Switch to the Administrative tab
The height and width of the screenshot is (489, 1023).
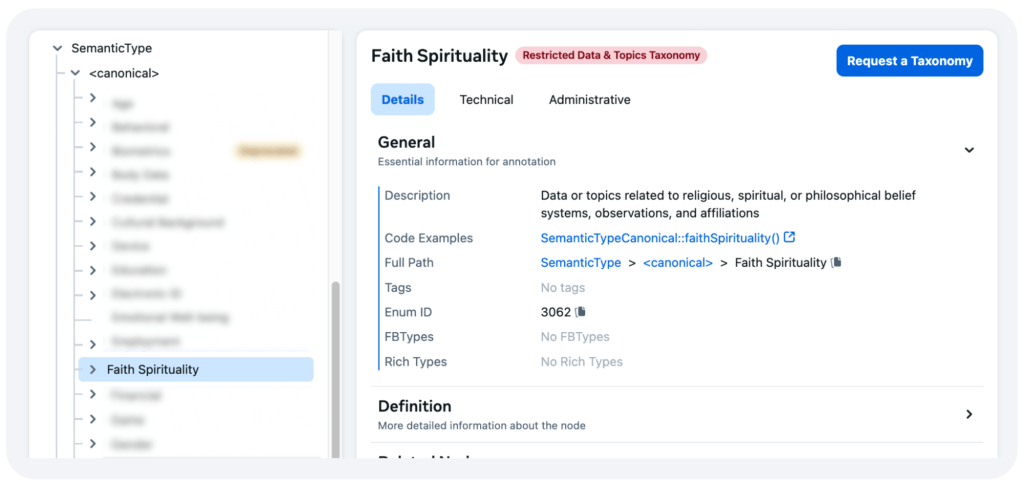(589, 100)
